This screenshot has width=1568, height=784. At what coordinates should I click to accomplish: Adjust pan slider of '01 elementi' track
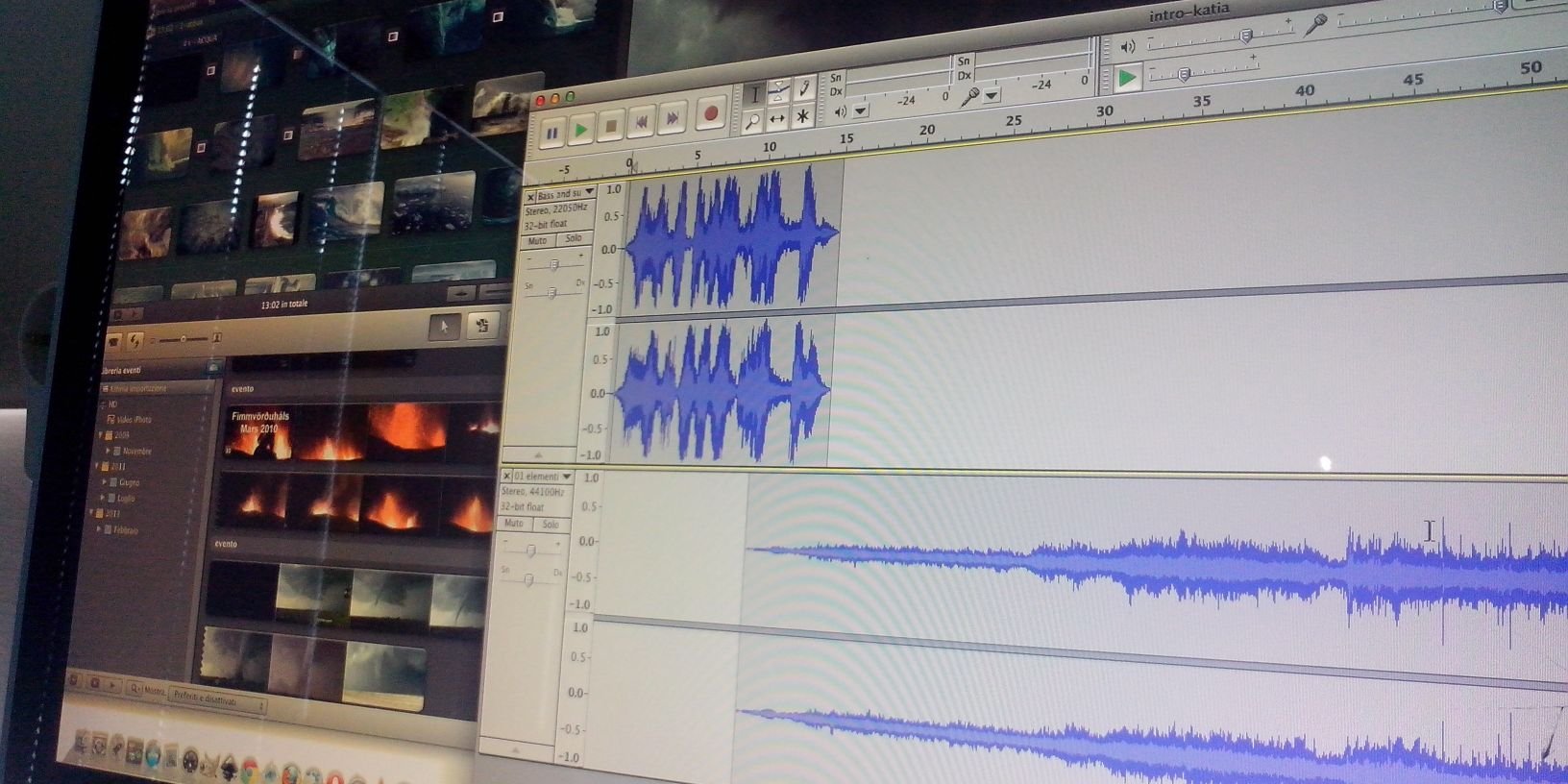tap(528, 578)
